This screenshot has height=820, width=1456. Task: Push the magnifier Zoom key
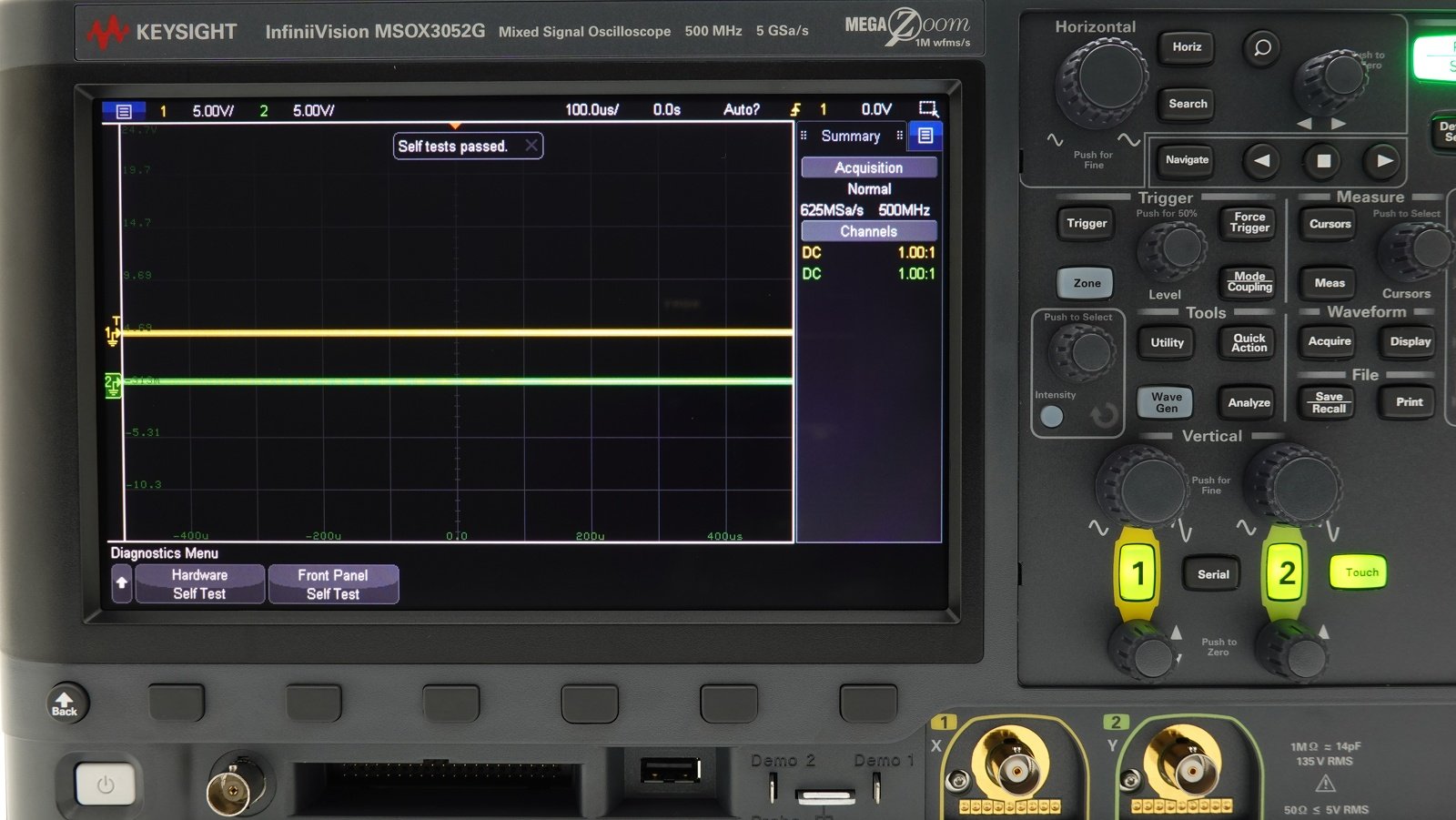coord(1263,47)
